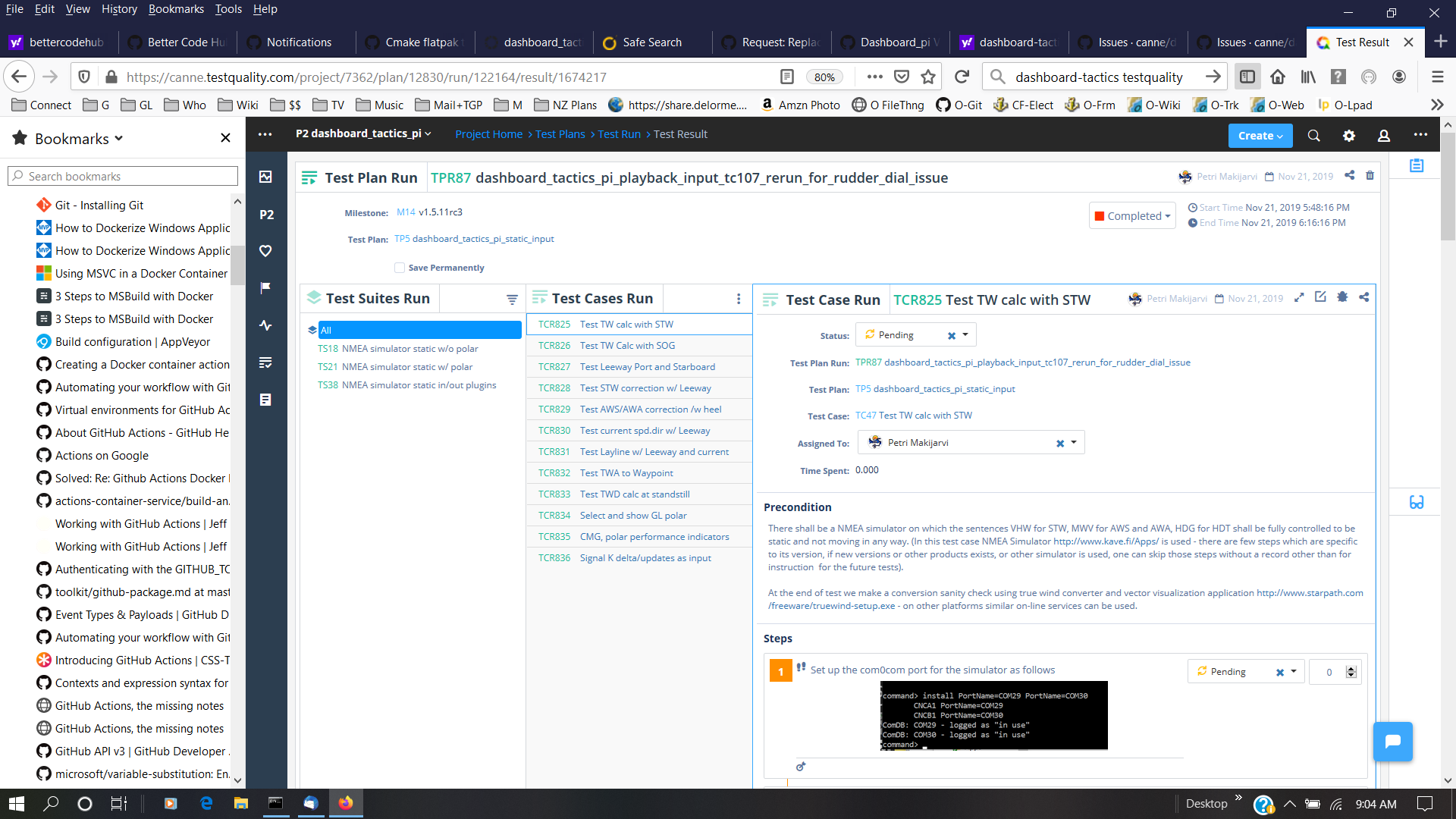The width and height of the screenshot is (1456, 819).
Task: Remove Petri Makijarvi from Assigned To
Action: (1060, 443)
